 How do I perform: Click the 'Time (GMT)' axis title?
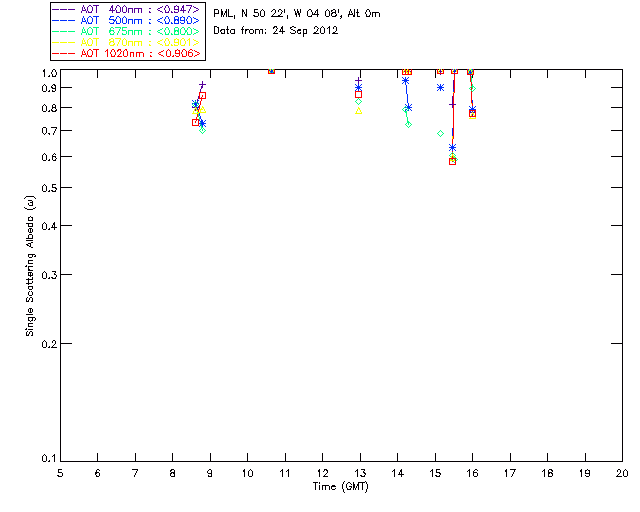click(341, 486)
